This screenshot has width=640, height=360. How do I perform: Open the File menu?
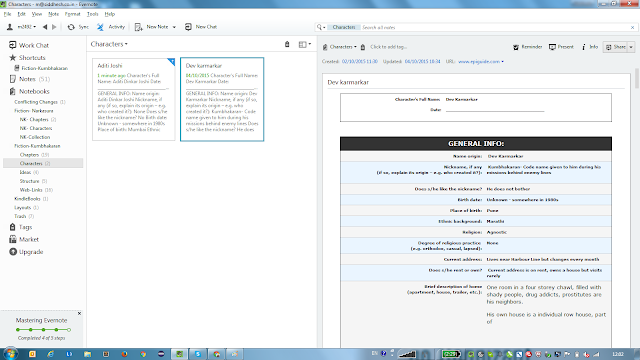7,14
